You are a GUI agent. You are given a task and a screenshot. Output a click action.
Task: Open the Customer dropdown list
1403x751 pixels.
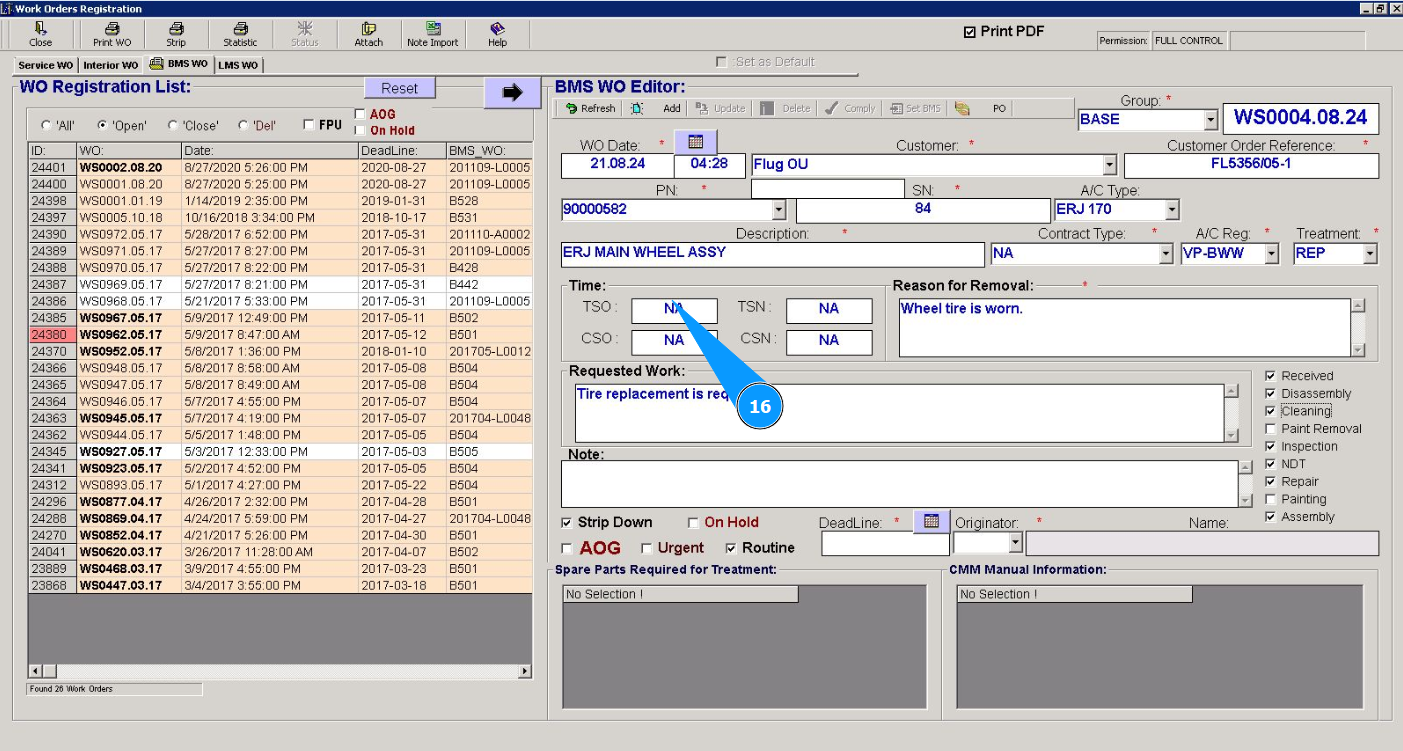[1109, 165]
